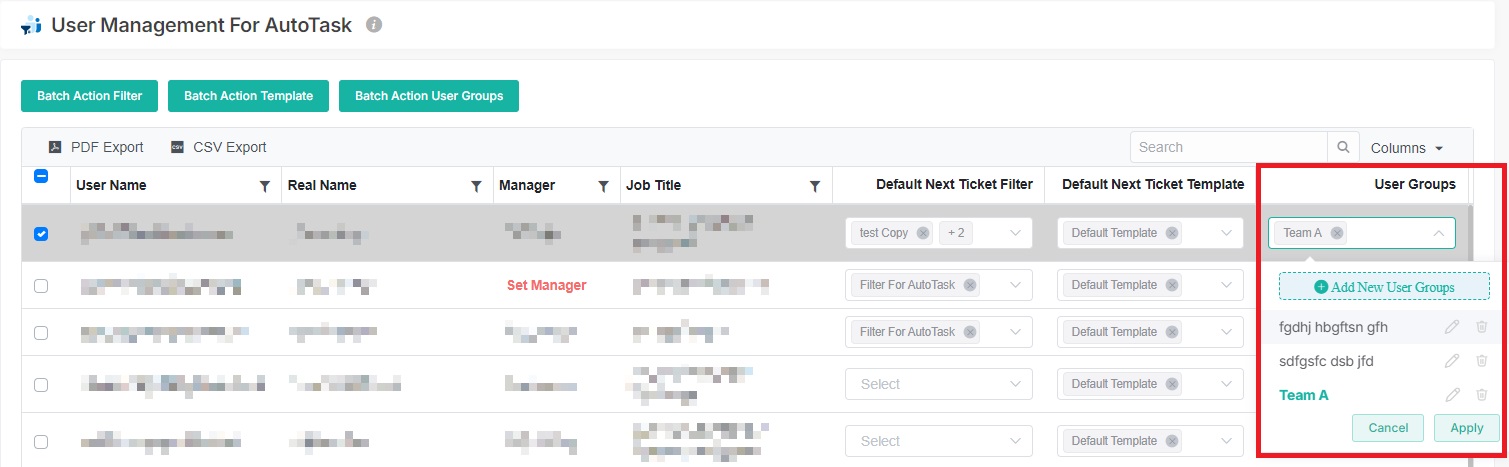Image resolution: width=1509 pixels, height=467 pixels.
Task: Cancel the user groups selection
Action: 1388,428
